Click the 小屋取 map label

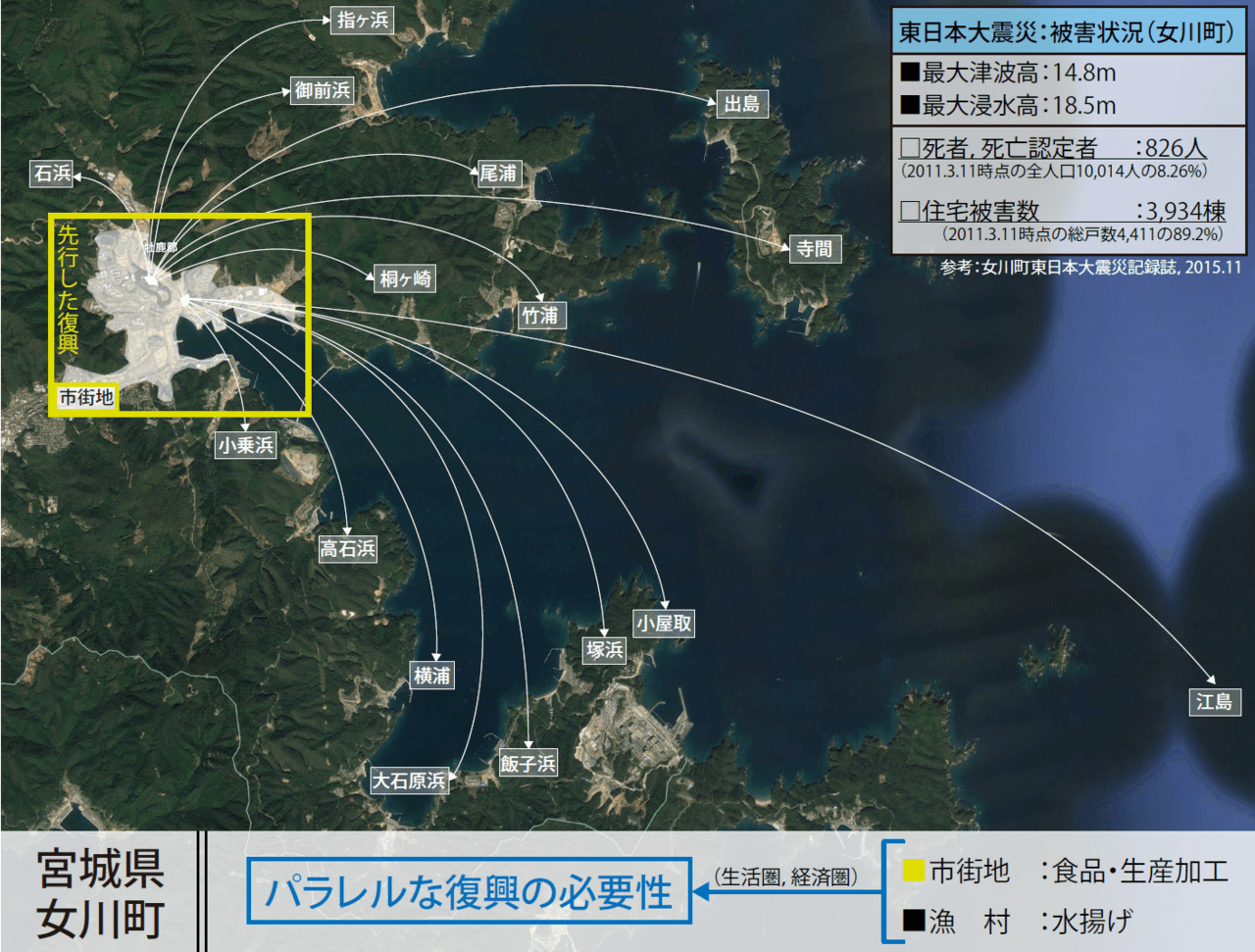point(664,623)
